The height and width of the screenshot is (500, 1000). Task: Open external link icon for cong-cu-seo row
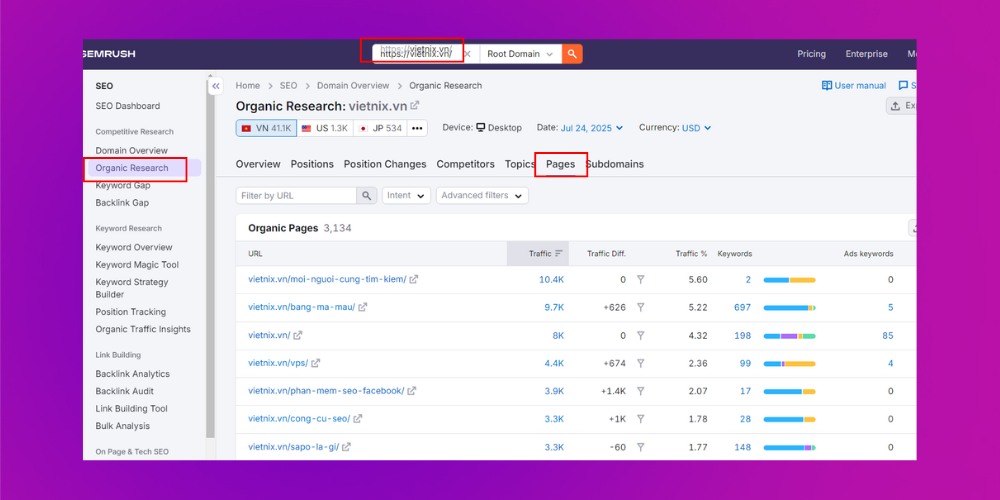click(358, 419)
